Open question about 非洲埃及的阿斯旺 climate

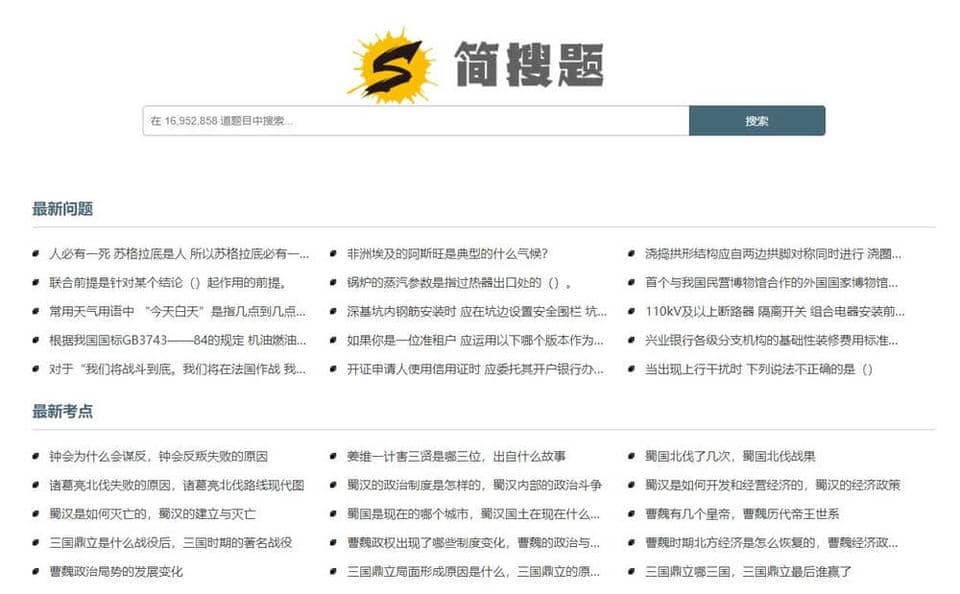pos(447,254)
